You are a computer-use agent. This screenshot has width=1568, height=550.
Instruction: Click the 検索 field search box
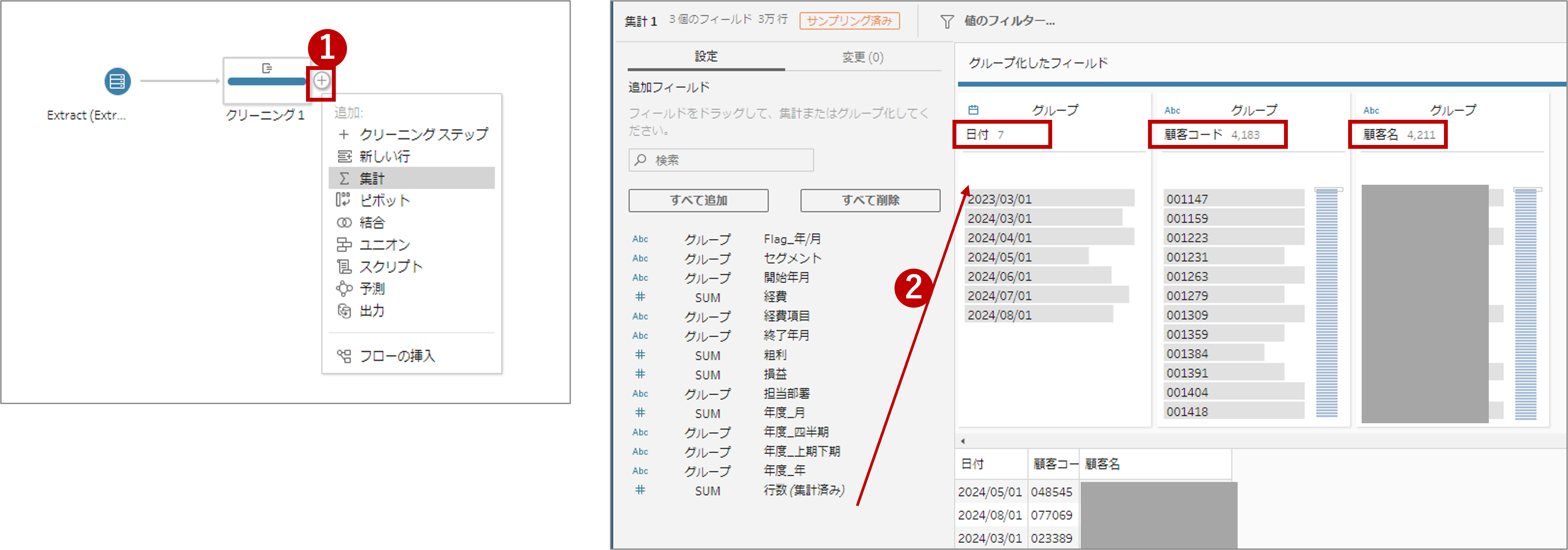[x=721, y=160]
